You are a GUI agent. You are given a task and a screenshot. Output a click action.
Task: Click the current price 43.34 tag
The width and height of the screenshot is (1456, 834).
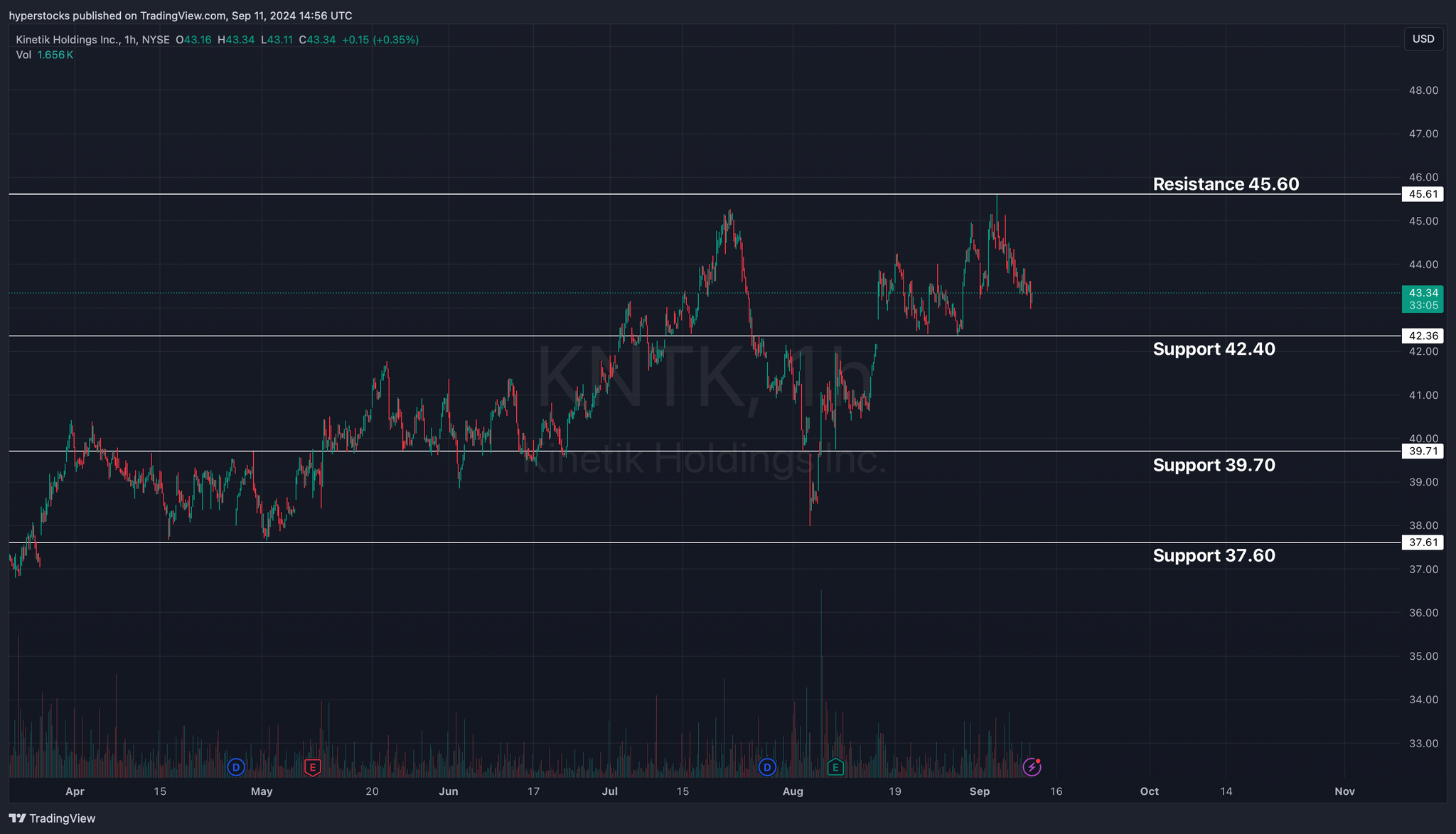pyautogui.click(x=1423, y=293)
